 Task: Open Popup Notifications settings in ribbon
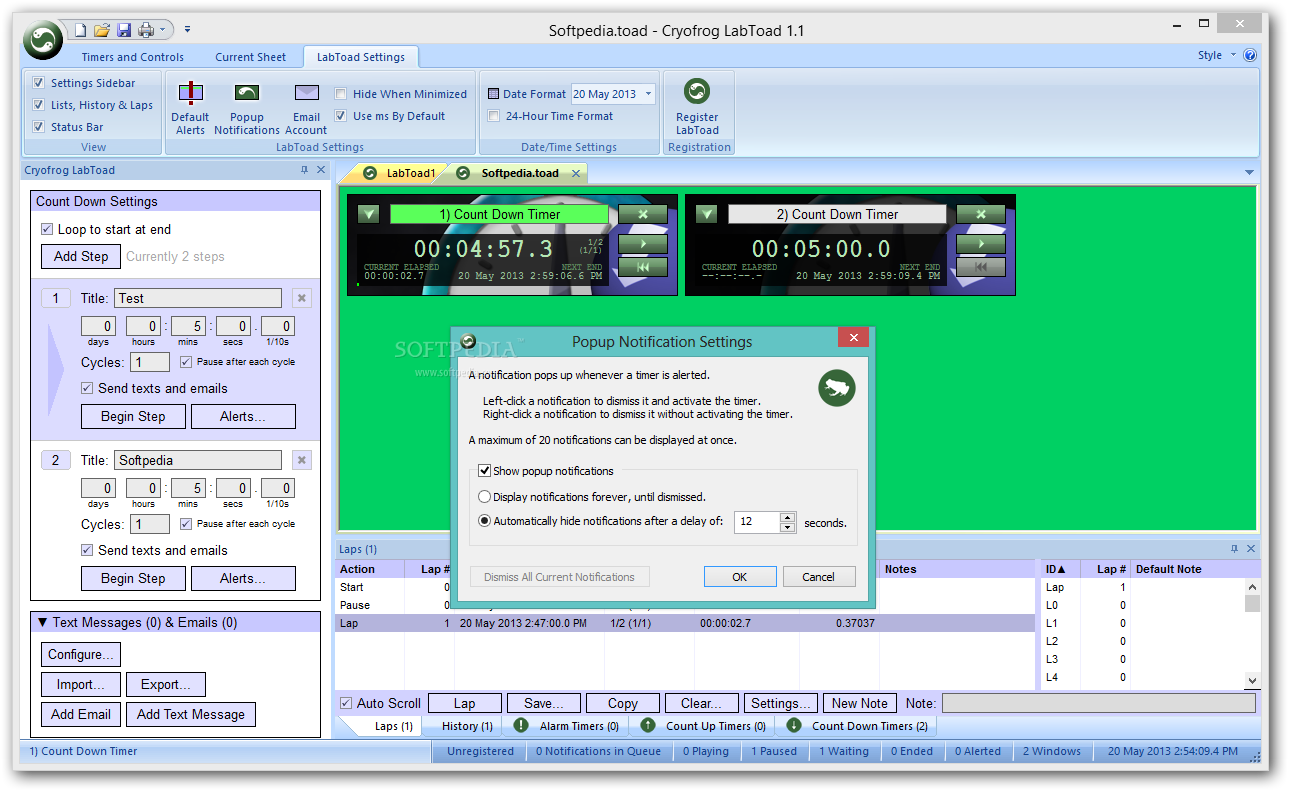click(x=247, y=108)
